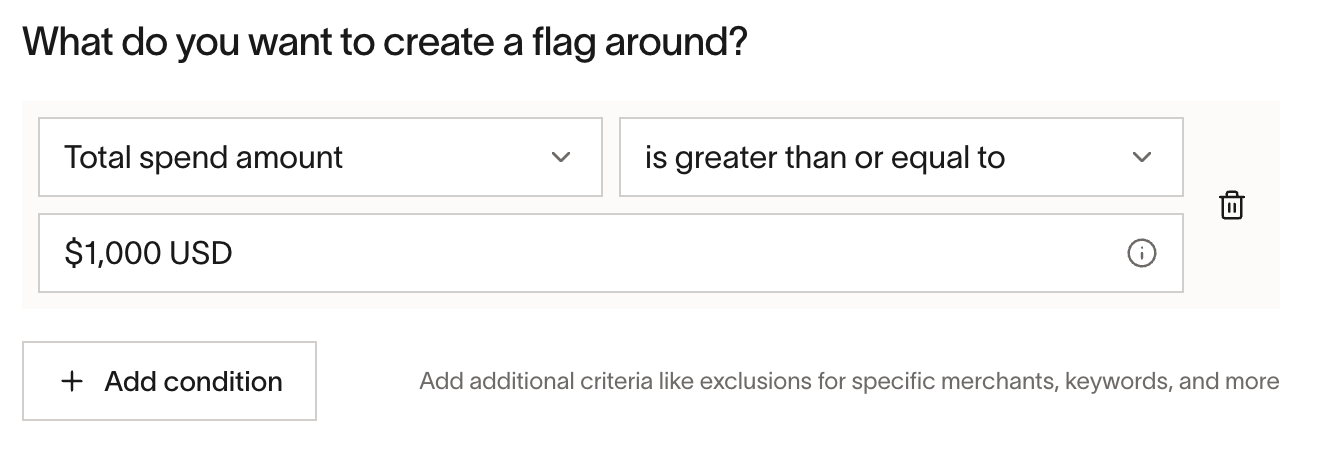Expand the chevron on the comparison operator dropdown

coord(1142,157)
